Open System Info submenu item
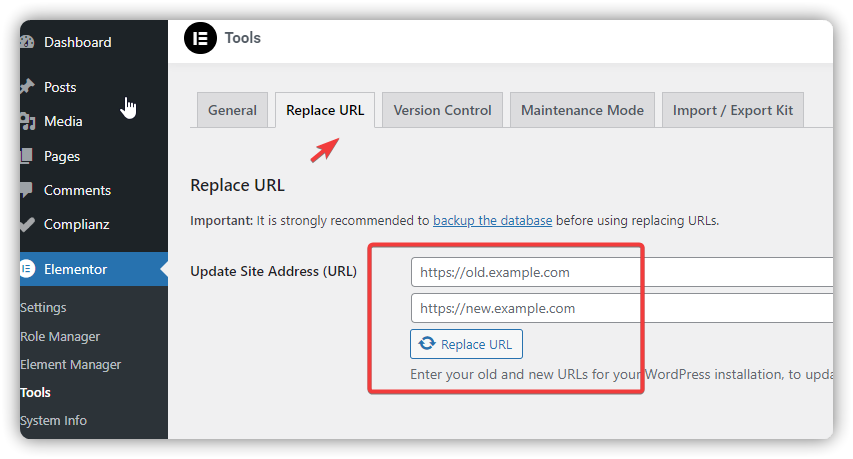The height and width of the screenshot is (459, 853). tap(53, 420)
